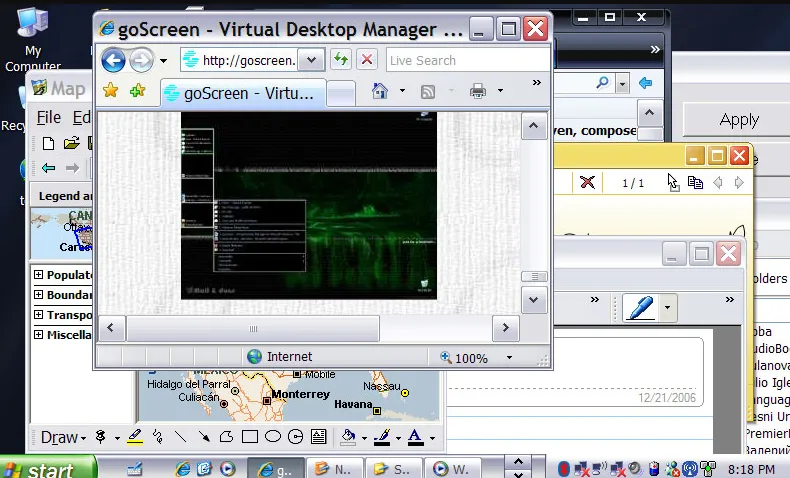Click the goScreen desktop screenshot thumbnail
Viewport: 790px width, 478px height.
(309, 206)
